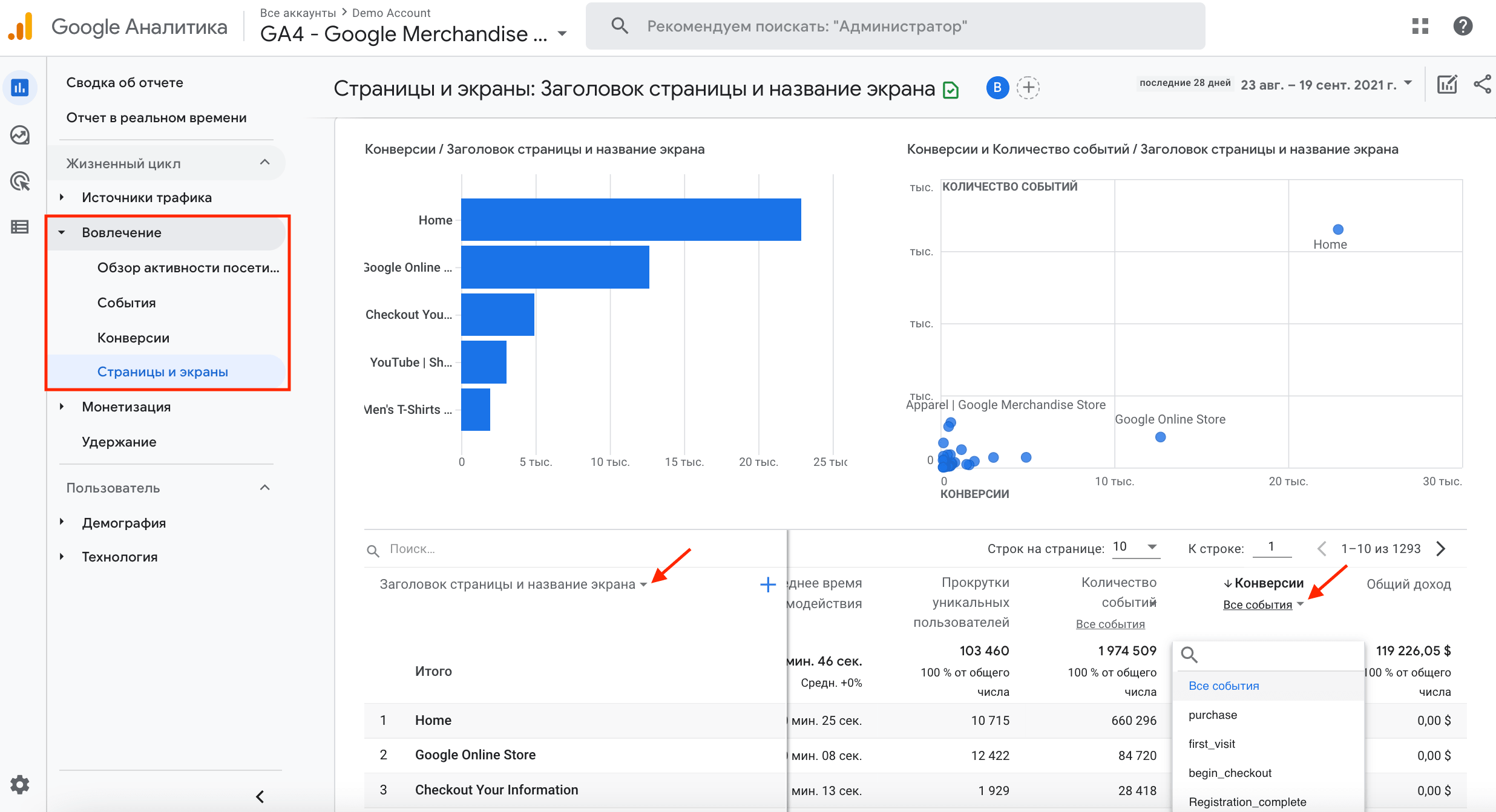Click Google Online Store scatter point
The width and height of the screenshot is (1496, 812).
[x=1160, y=437]
